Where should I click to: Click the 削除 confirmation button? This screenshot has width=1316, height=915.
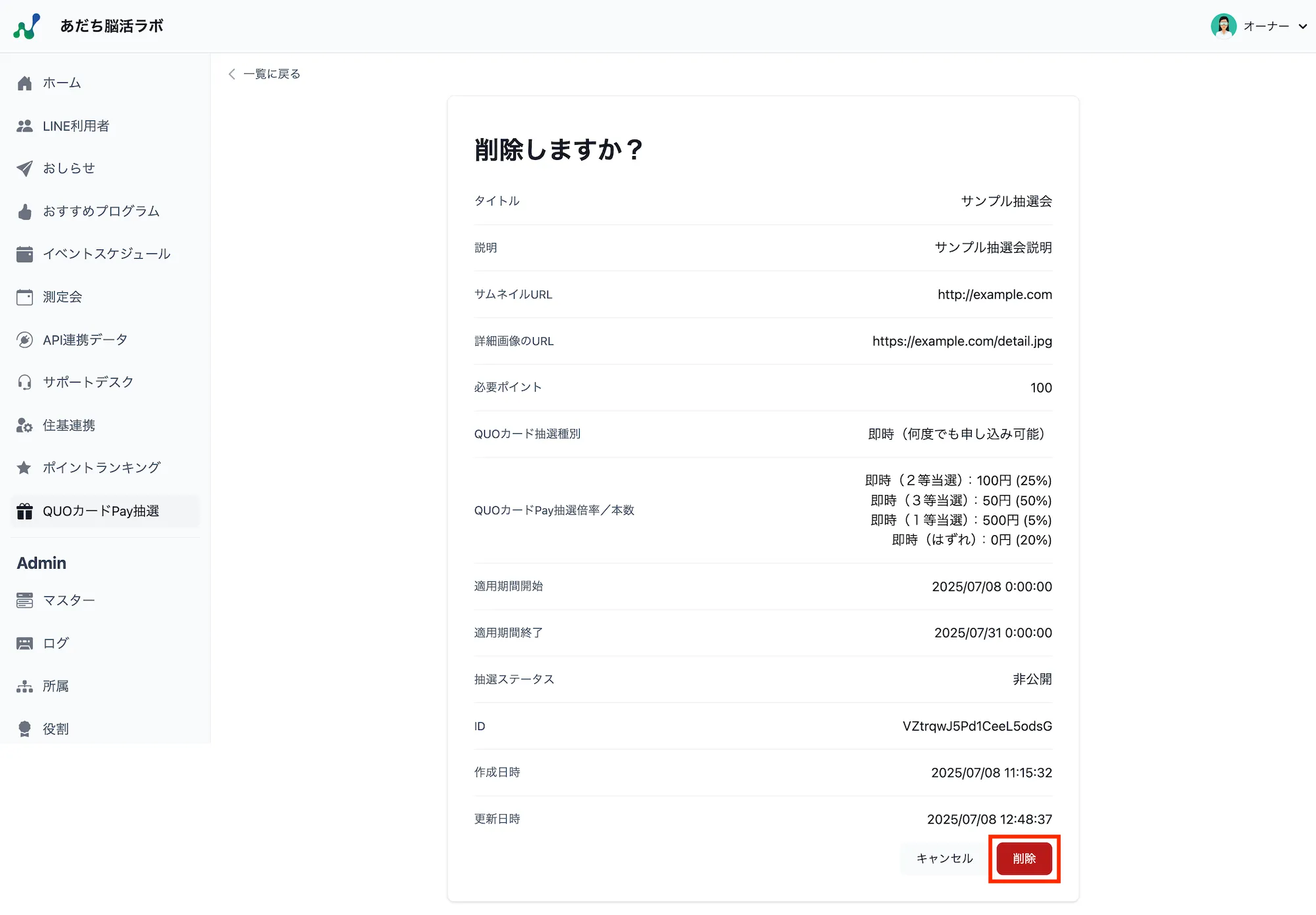[1024, 858]
